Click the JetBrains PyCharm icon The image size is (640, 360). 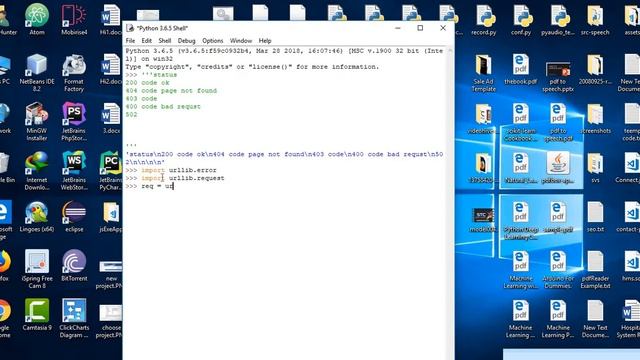click(110, 170)
